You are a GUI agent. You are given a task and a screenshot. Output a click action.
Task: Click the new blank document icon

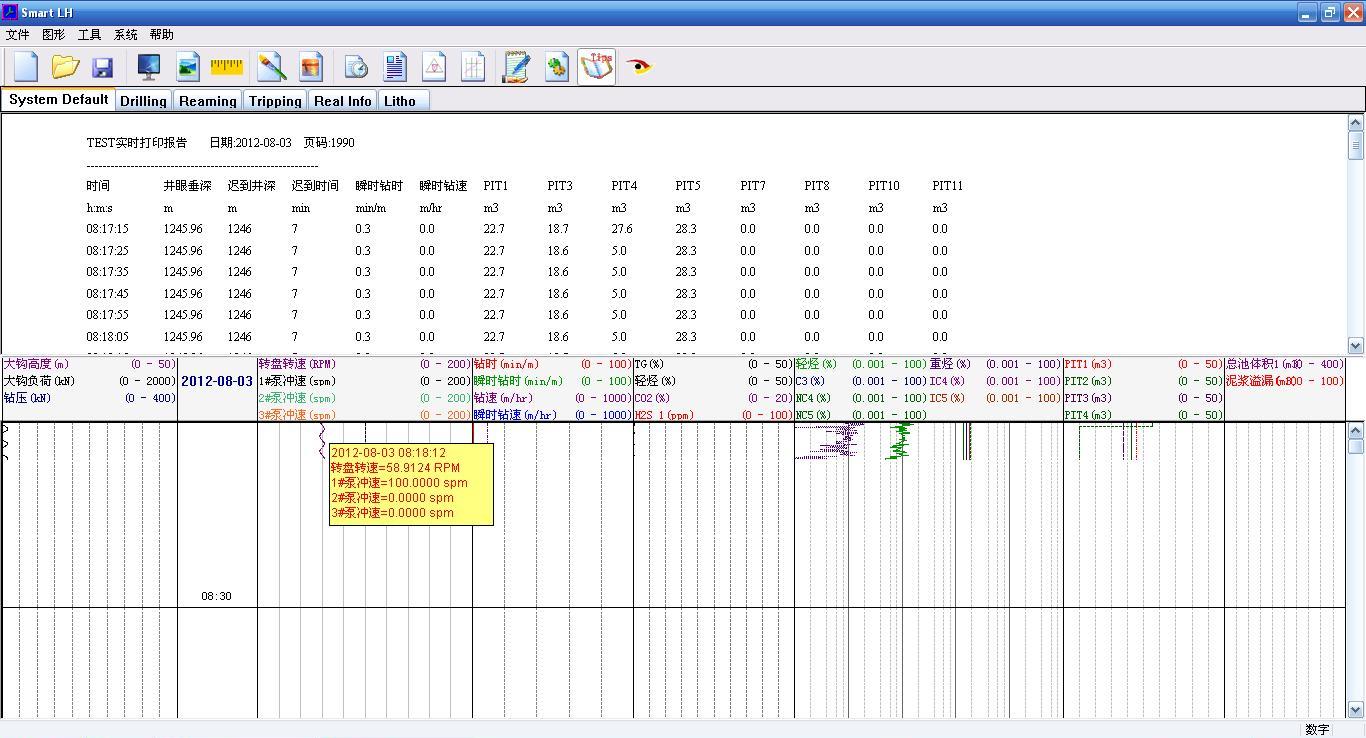tap(26, 67)
